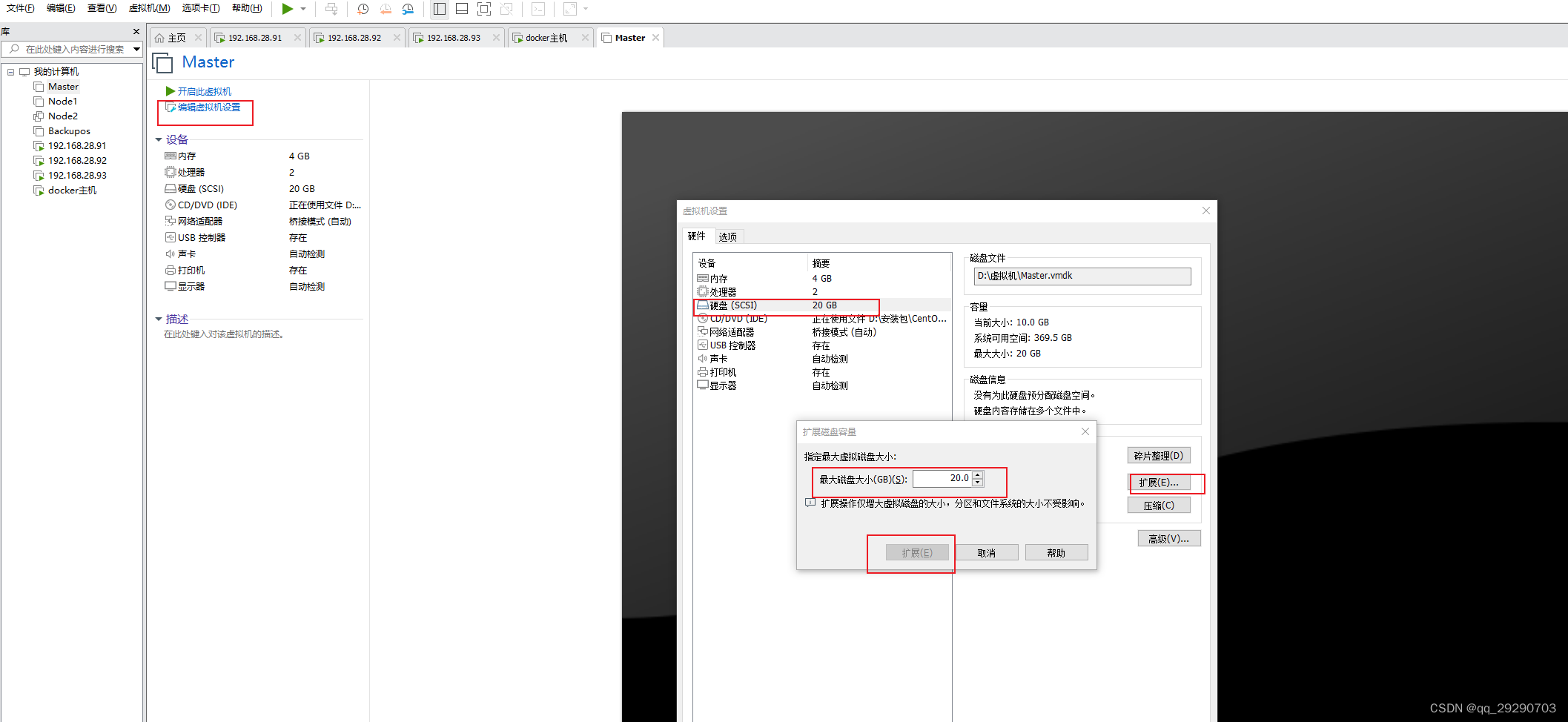
Task: Enter full screen mode icon
Action: pos(484,9)
